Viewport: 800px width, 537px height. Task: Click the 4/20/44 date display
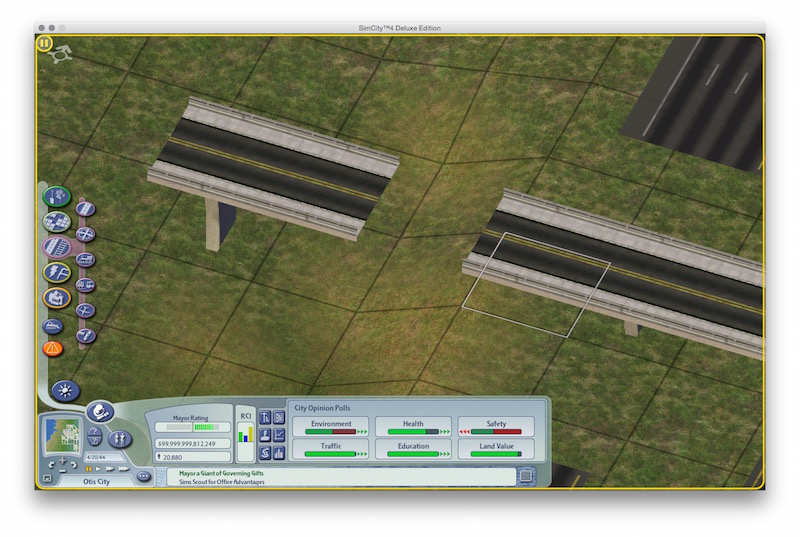(104, 457)
